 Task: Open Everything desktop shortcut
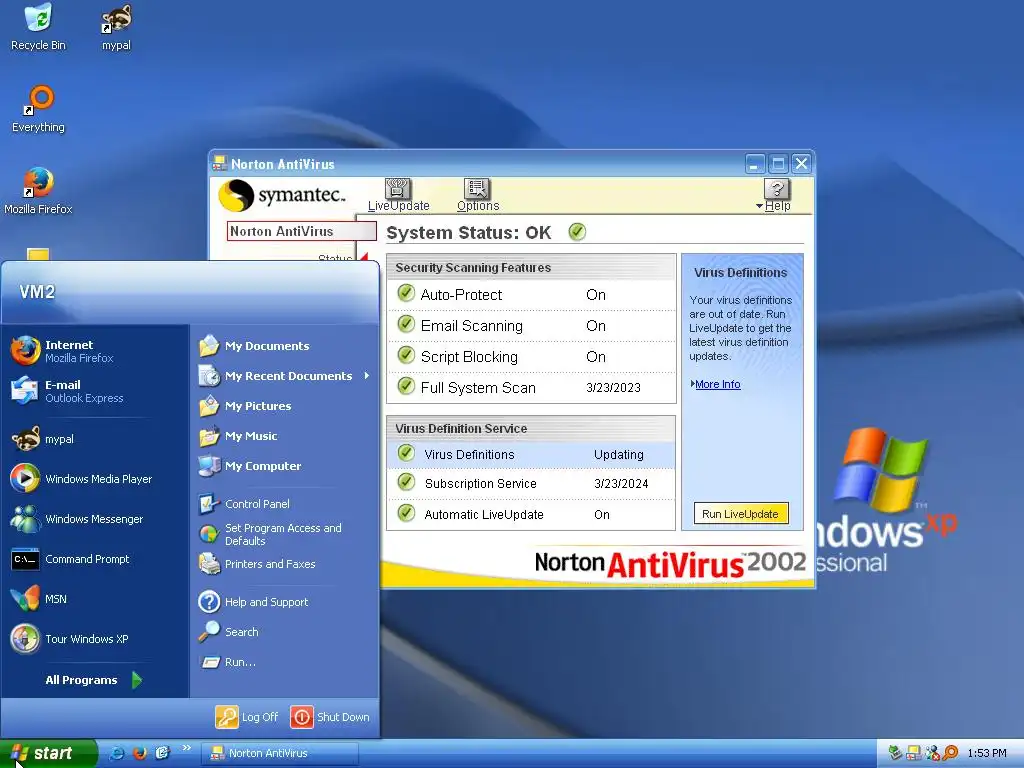(x=39, y=109)
